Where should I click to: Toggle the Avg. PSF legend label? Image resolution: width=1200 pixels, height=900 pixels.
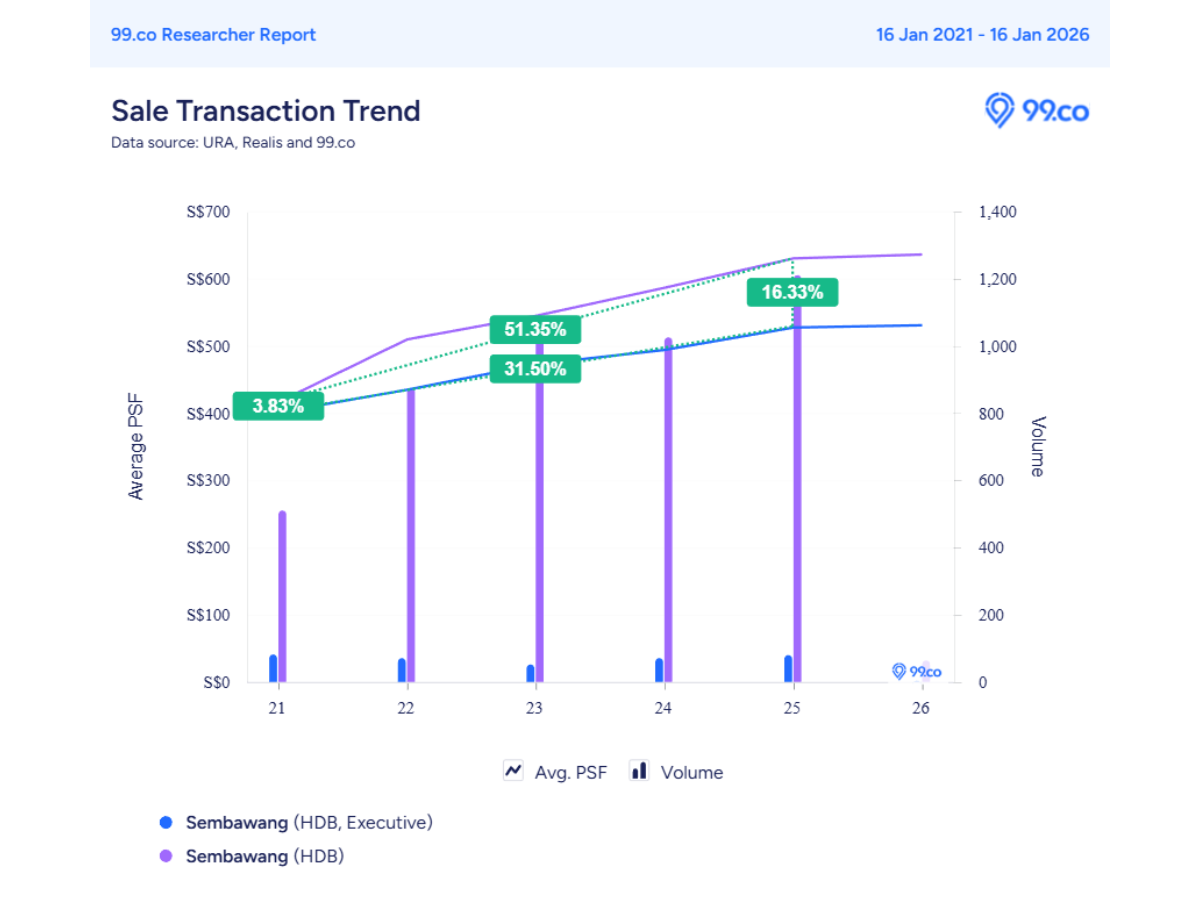pyautogui.click(x=570, y=772)
